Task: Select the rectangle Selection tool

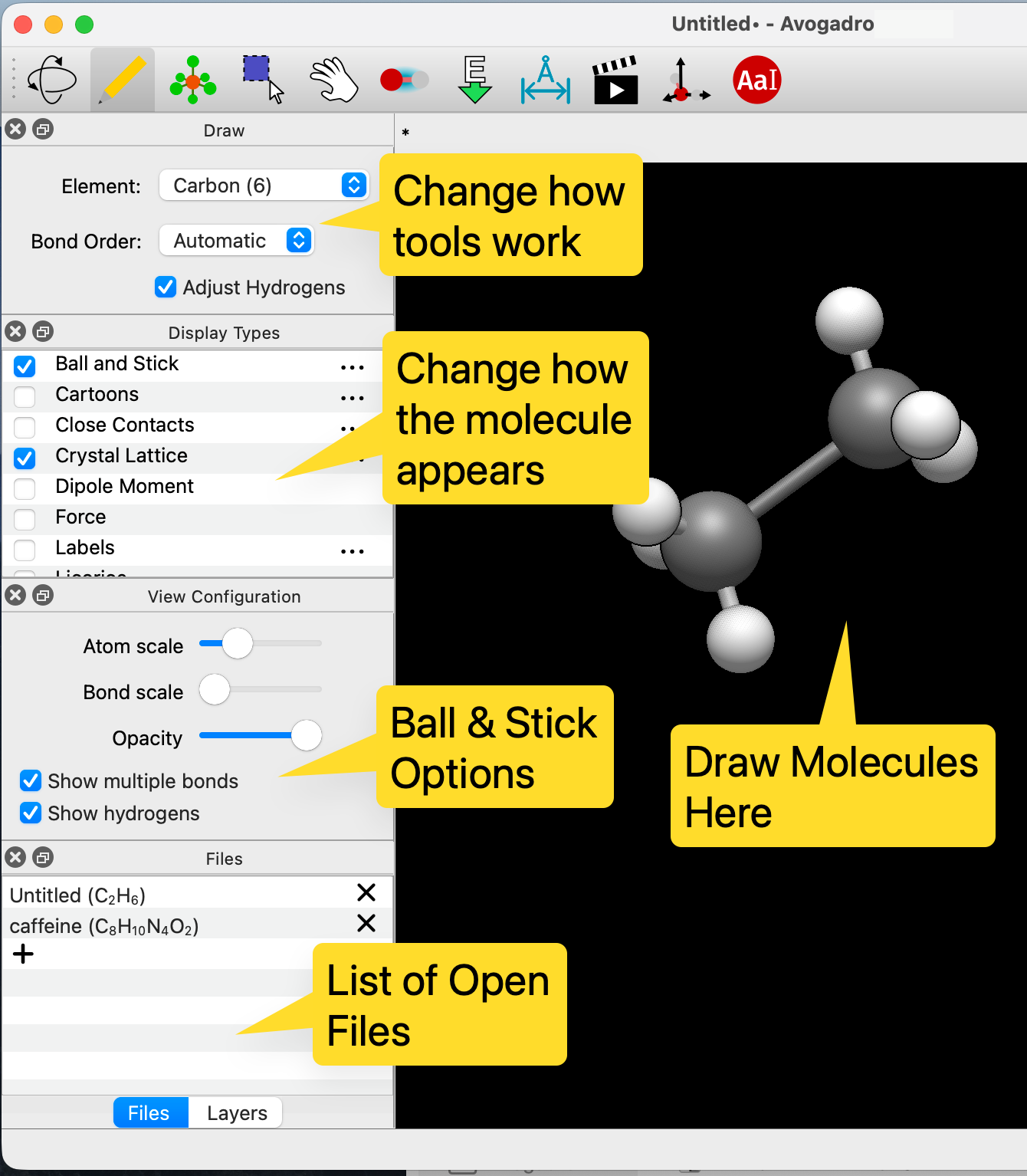Action: click(x=262, y=79)
